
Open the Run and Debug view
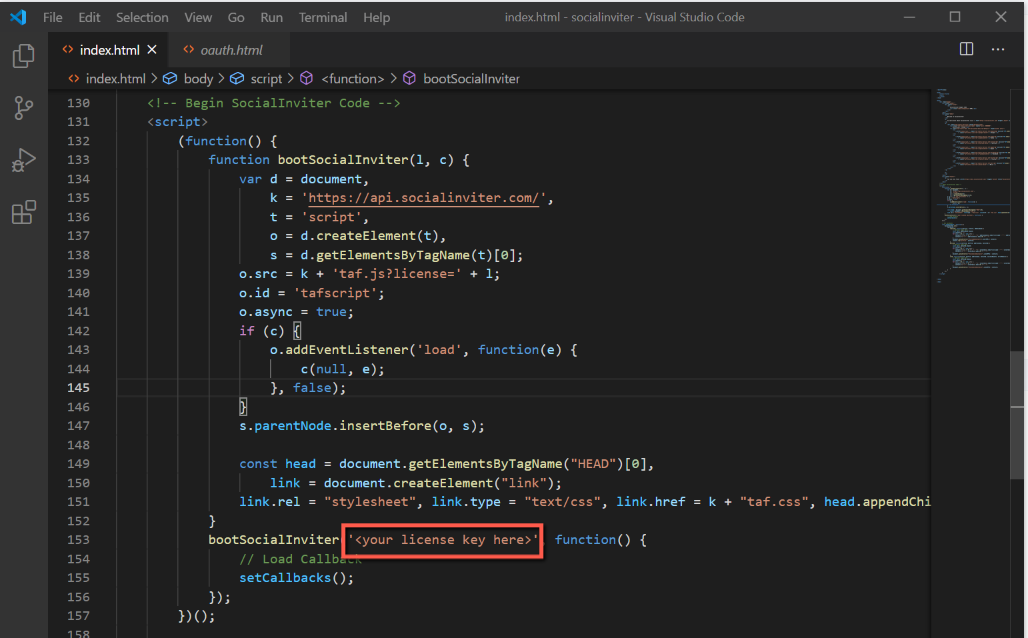(24, 159)
